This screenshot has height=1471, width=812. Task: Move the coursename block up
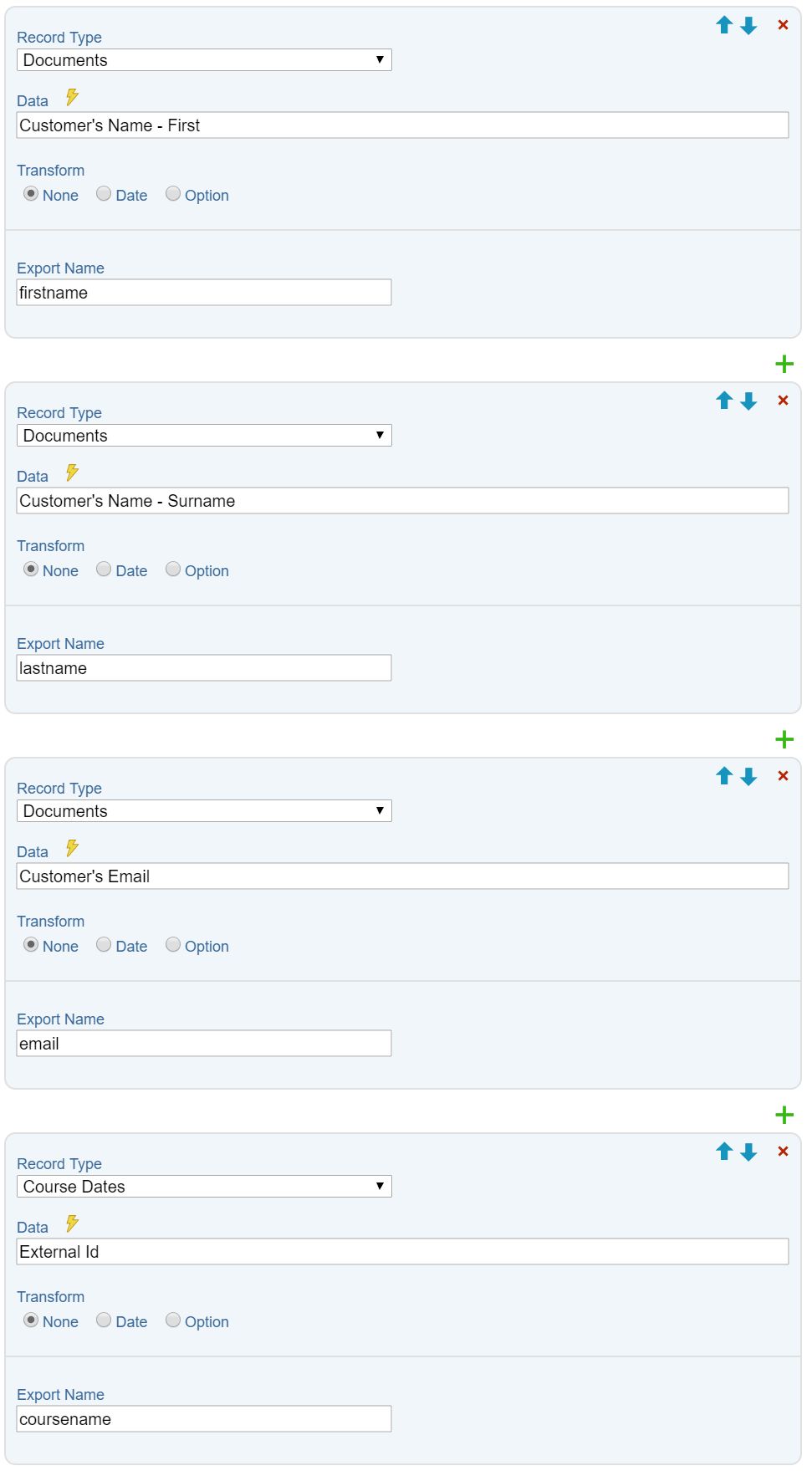click(724, 1152)
